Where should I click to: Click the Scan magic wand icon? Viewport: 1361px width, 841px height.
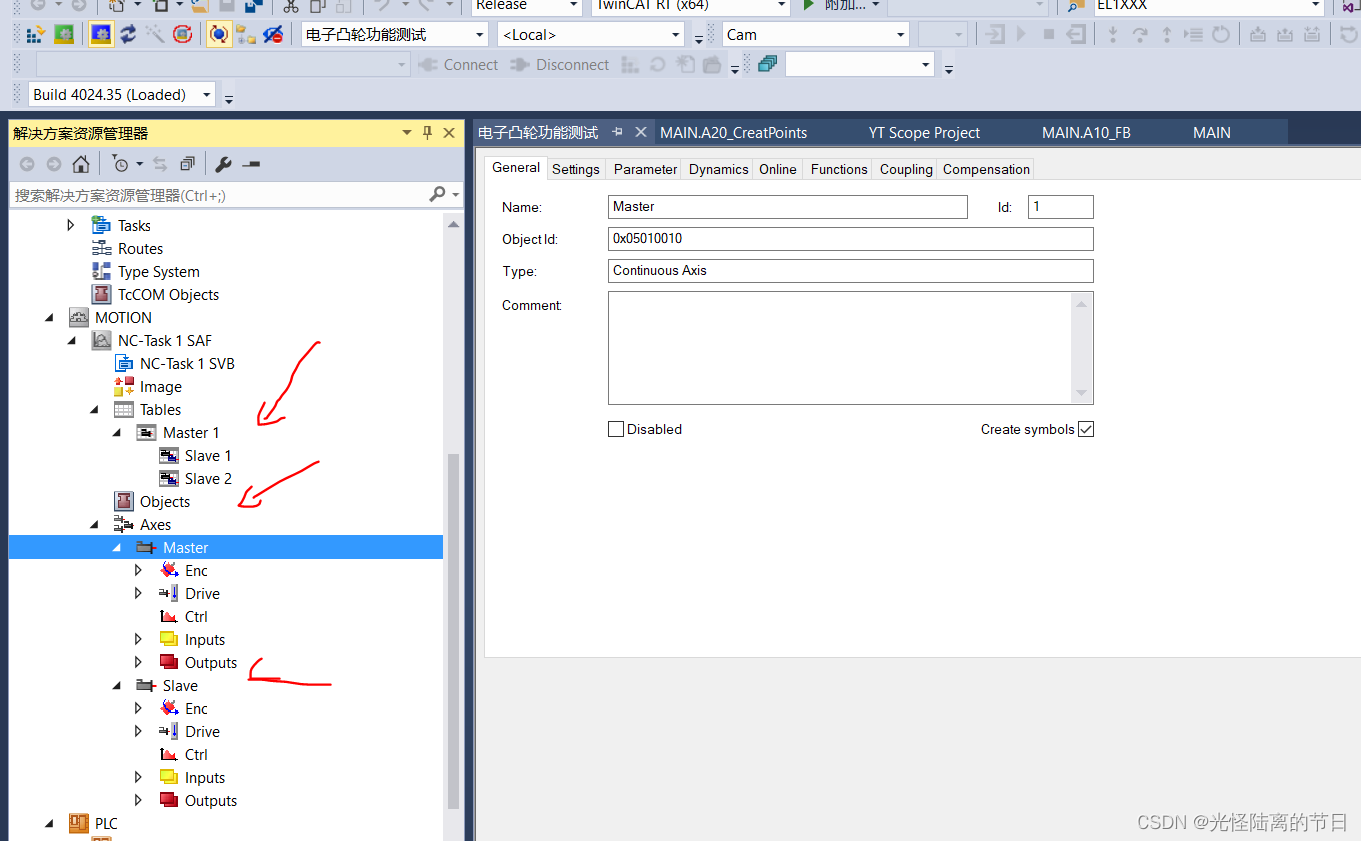pyautogui.click(x=155, y=34)
